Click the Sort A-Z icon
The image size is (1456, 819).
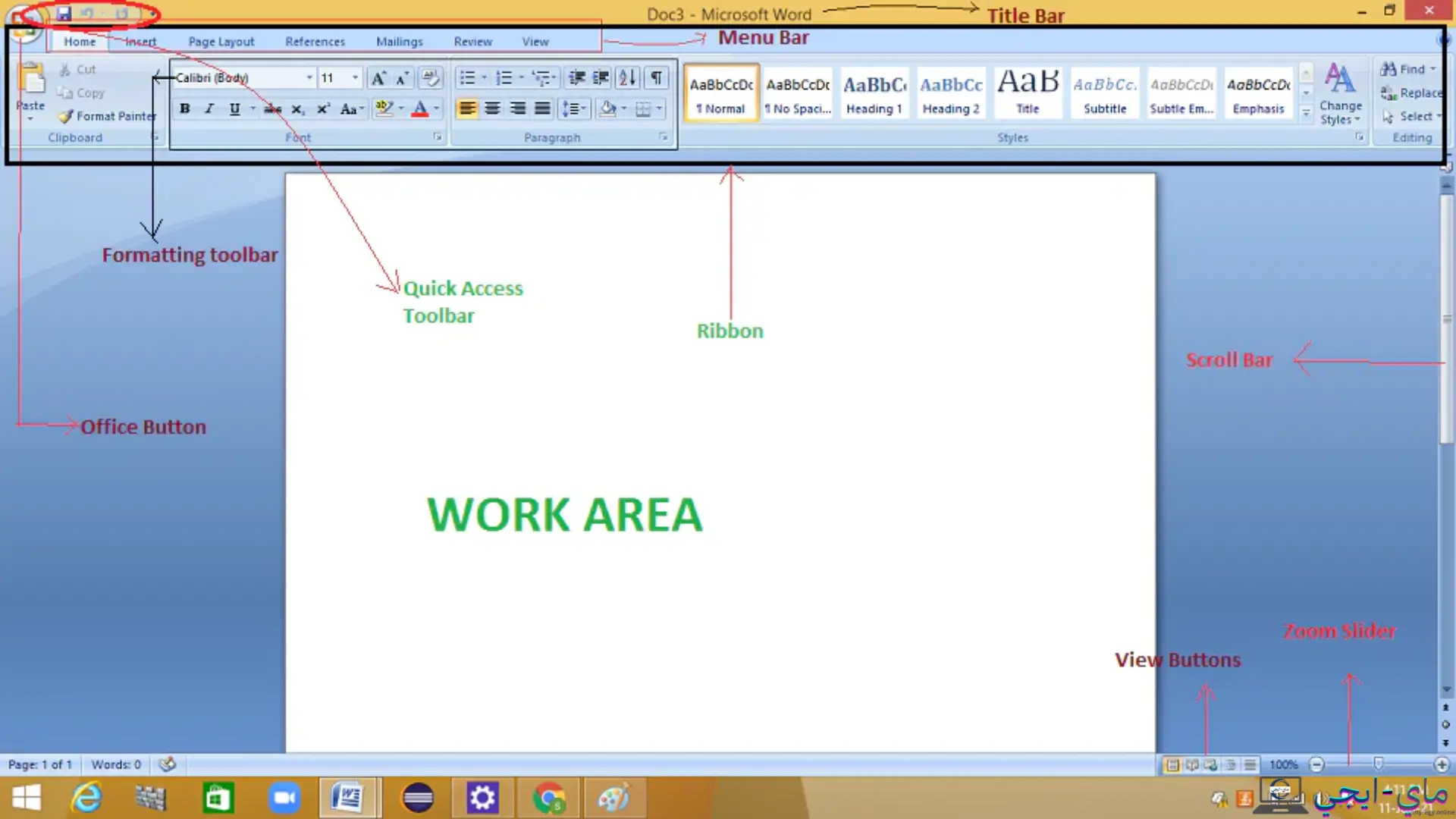point(627,77)
